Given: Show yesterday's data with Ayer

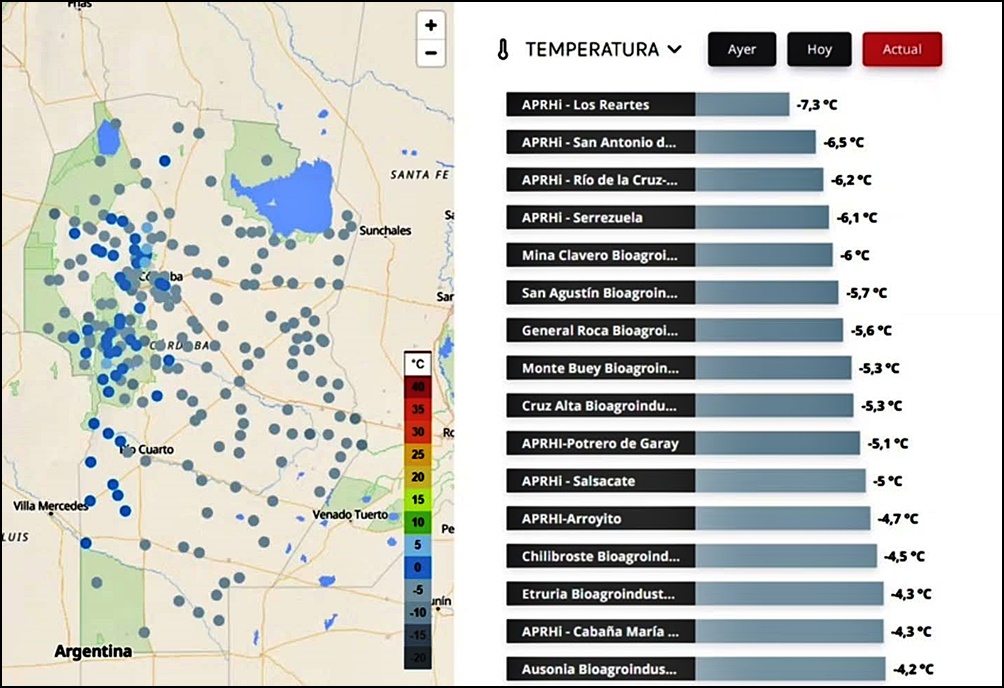Looking at the screenshot, I should tap(741, 49).
